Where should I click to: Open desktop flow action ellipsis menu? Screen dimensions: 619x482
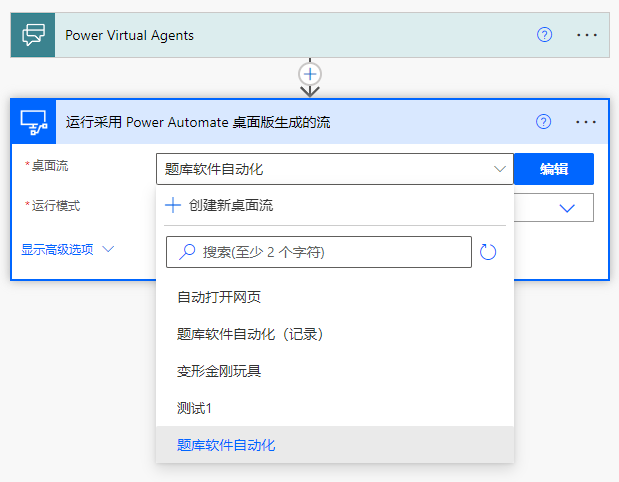pos(586,122)
